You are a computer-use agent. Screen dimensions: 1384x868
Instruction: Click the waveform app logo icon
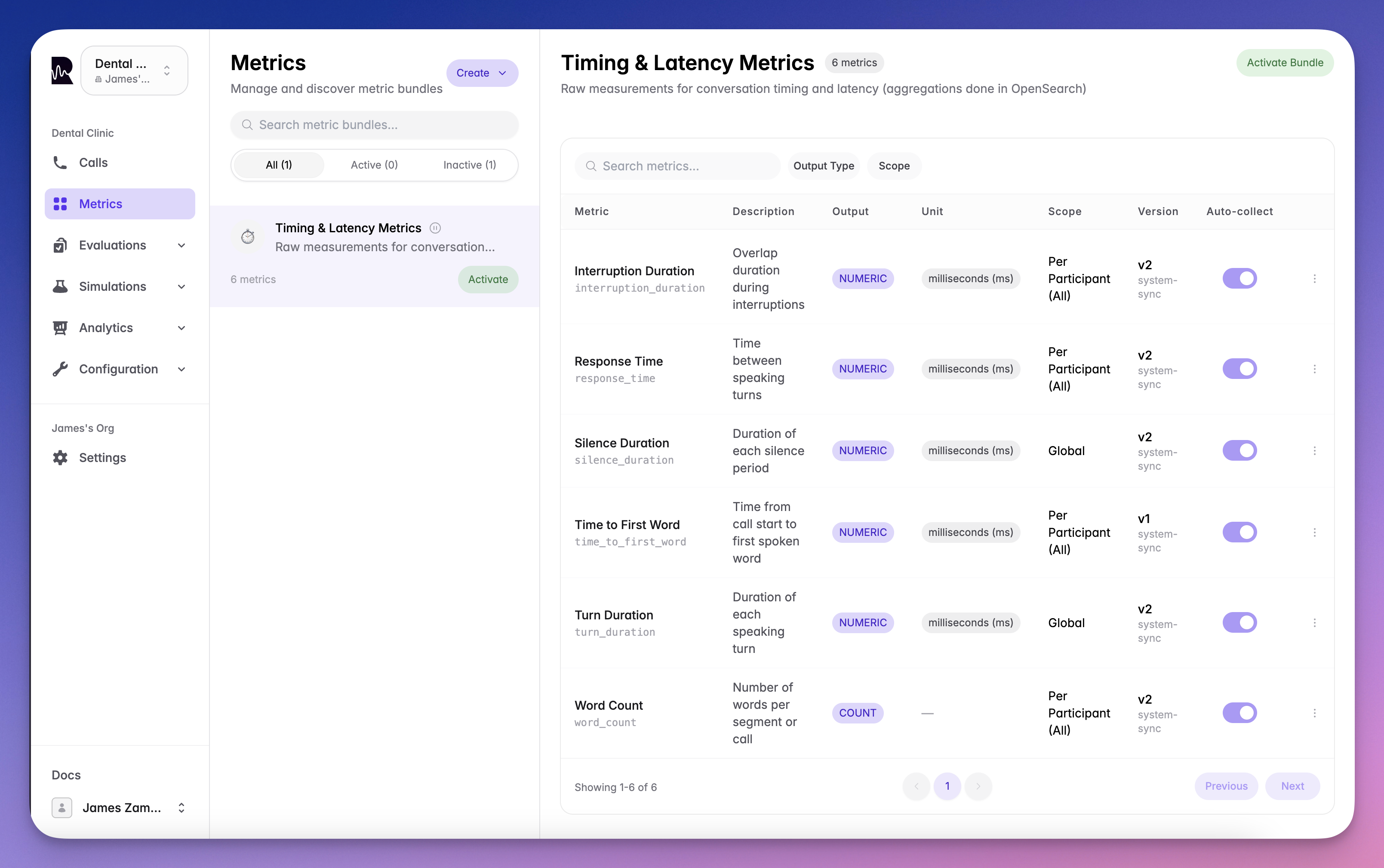click(x=62, y=71)
